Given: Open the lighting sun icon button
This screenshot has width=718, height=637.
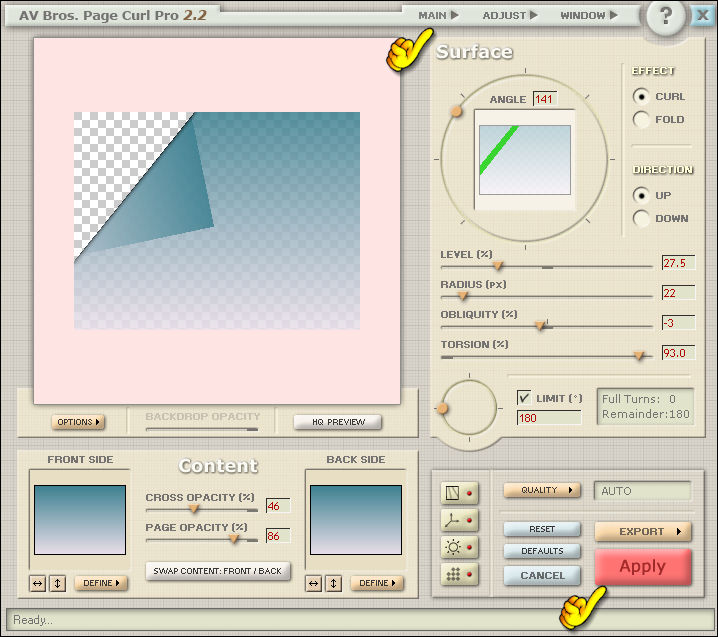Looking at the screenshot, I should tap(459, 547).
